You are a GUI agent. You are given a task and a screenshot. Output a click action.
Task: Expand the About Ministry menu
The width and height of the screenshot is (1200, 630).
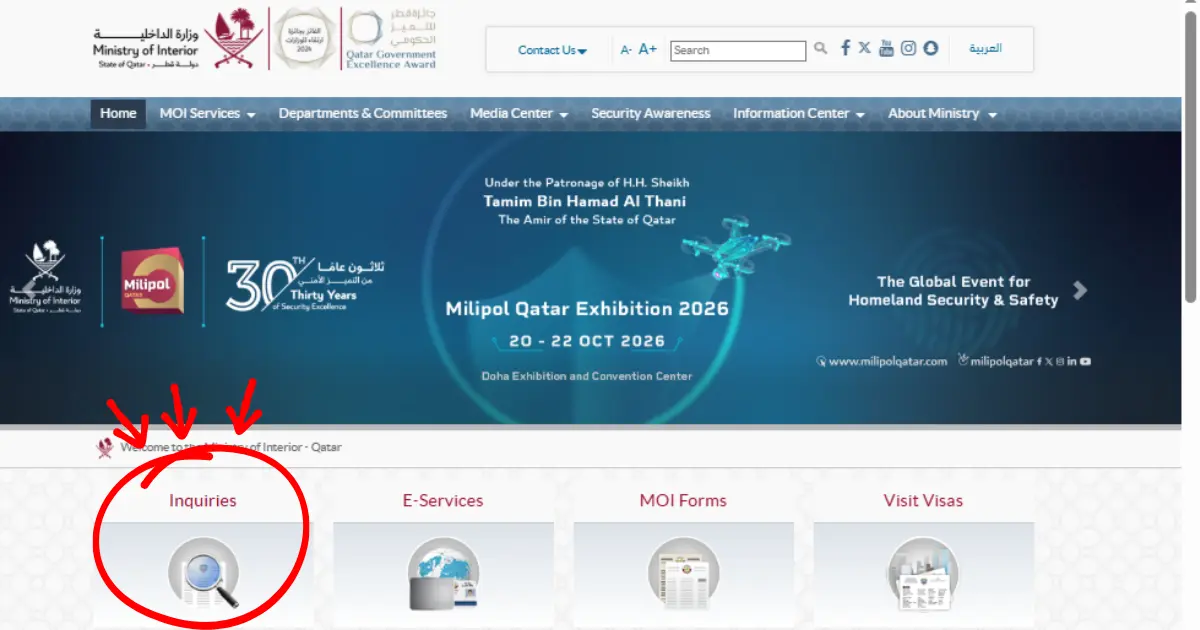(x=942, y=114)
